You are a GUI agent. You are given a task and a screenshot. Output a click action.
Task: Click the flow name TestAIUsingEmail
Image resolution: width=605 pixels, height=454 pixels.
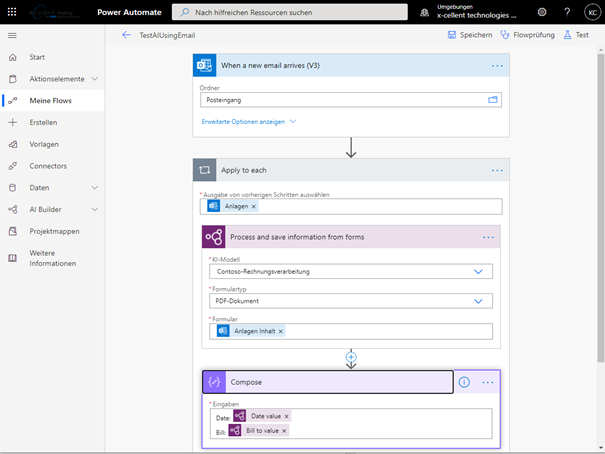[167, 35]
